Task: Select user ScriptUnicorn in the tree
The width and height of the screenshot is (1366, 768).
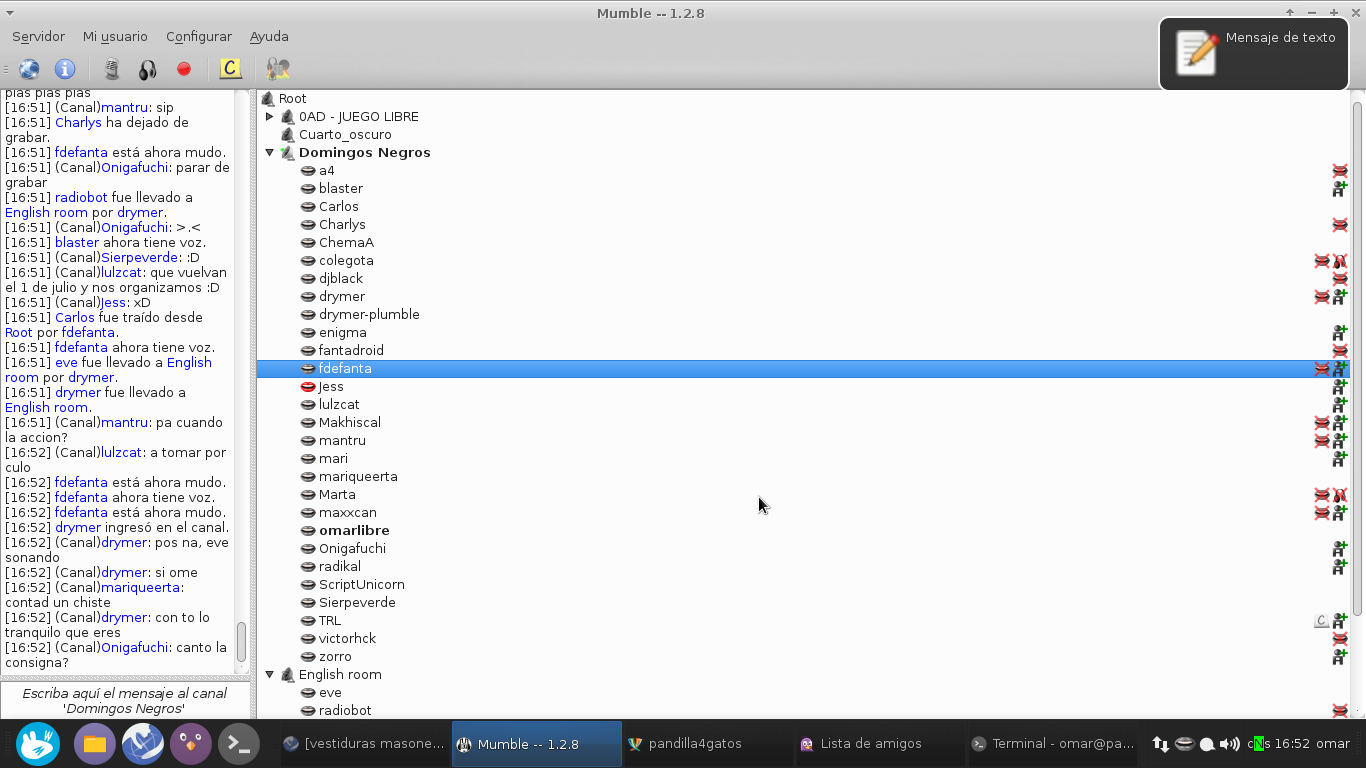Action: click(x=362, y=584)
